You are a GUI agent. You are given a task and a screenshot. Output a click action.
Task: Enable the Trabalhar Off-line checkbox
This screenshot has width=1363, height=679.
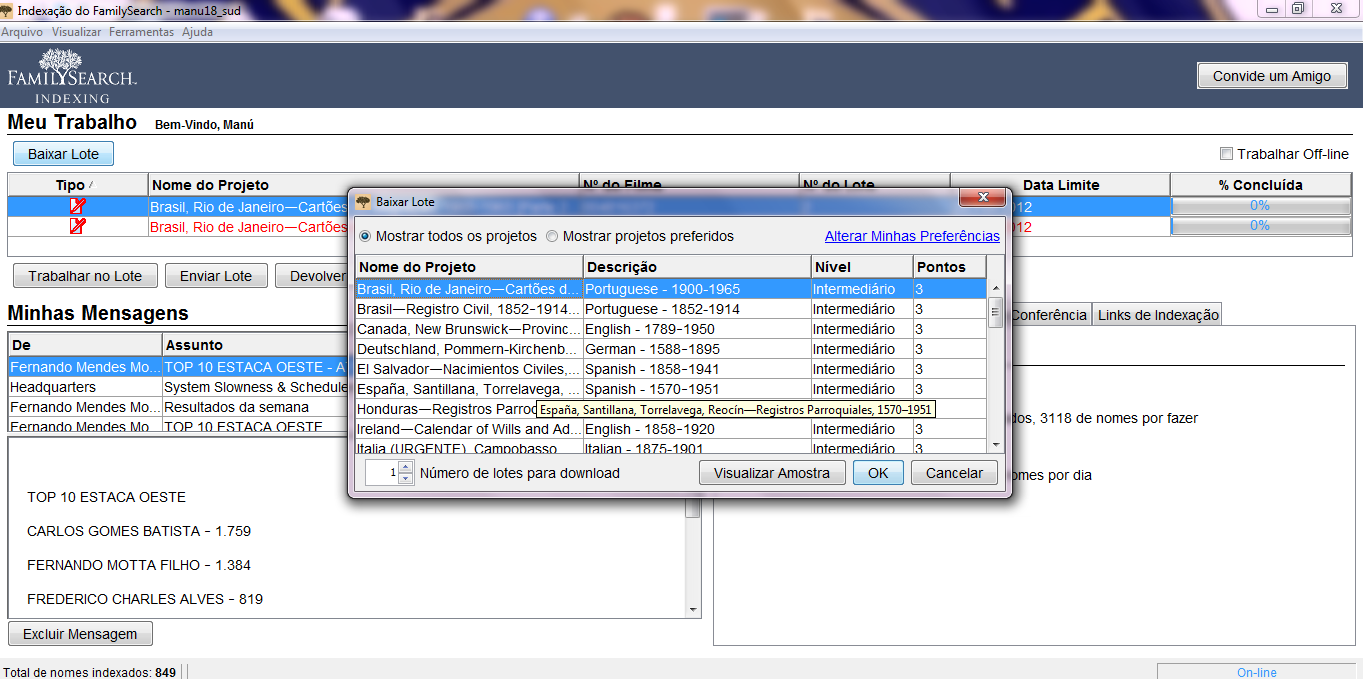[1226, 154]
